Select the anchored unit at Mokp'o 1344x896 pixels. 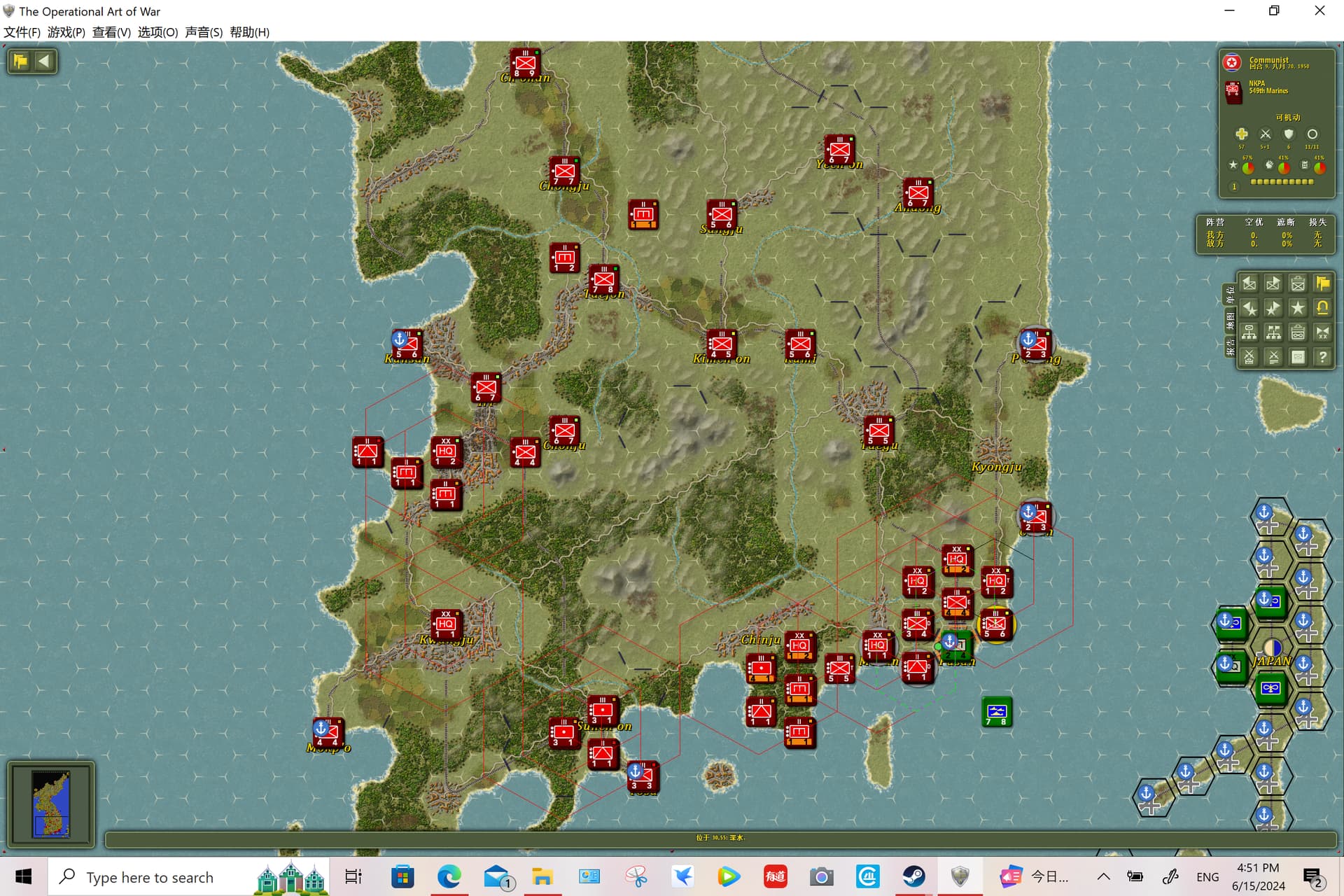328,731
